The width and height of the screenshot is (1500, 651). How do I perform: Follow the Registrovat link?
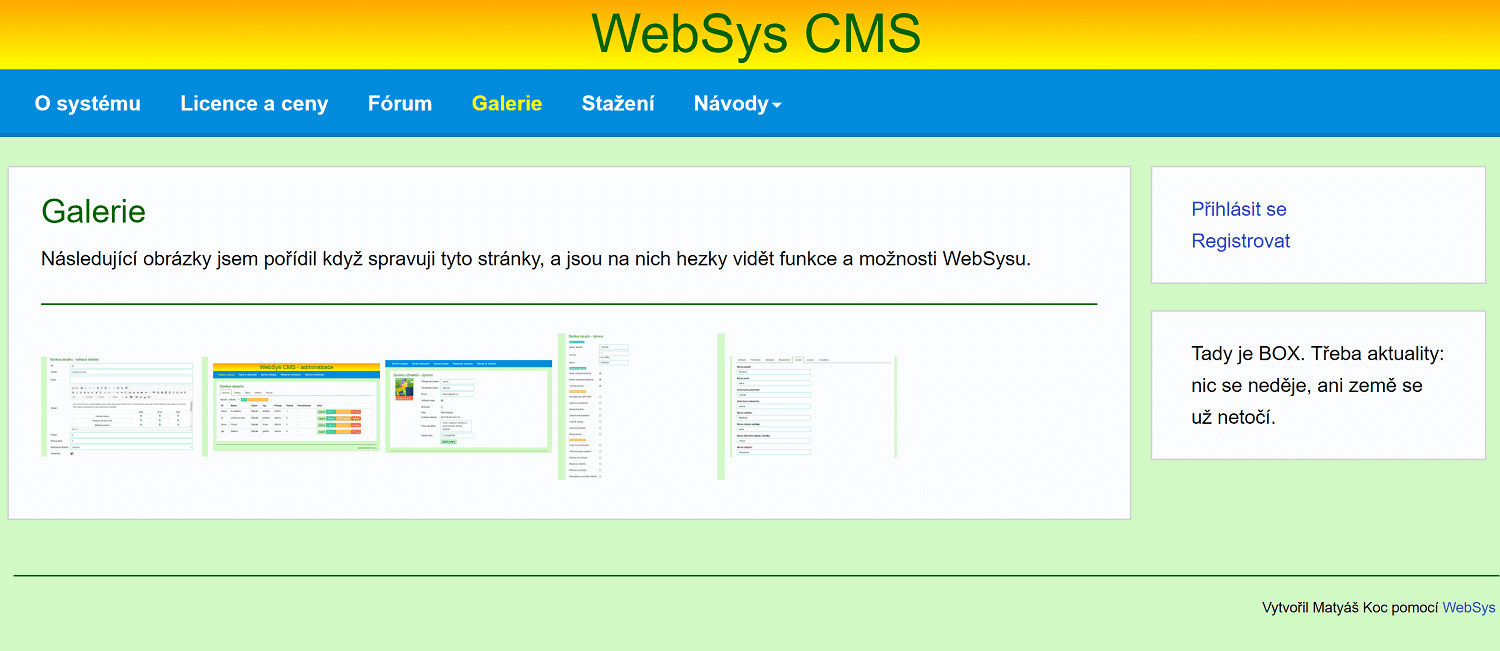click(1241, 241)
